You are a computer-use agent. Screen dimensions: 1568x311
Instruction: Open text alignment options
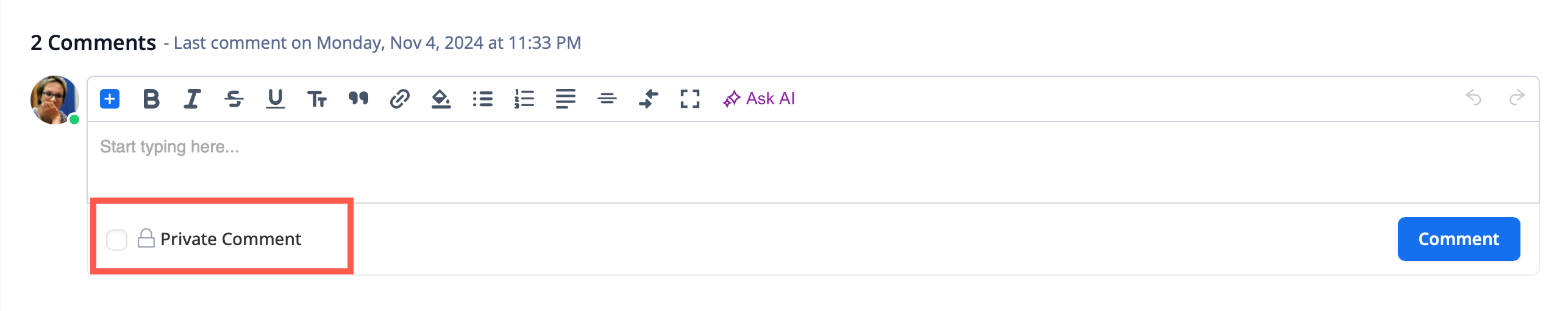pos(566,99)
